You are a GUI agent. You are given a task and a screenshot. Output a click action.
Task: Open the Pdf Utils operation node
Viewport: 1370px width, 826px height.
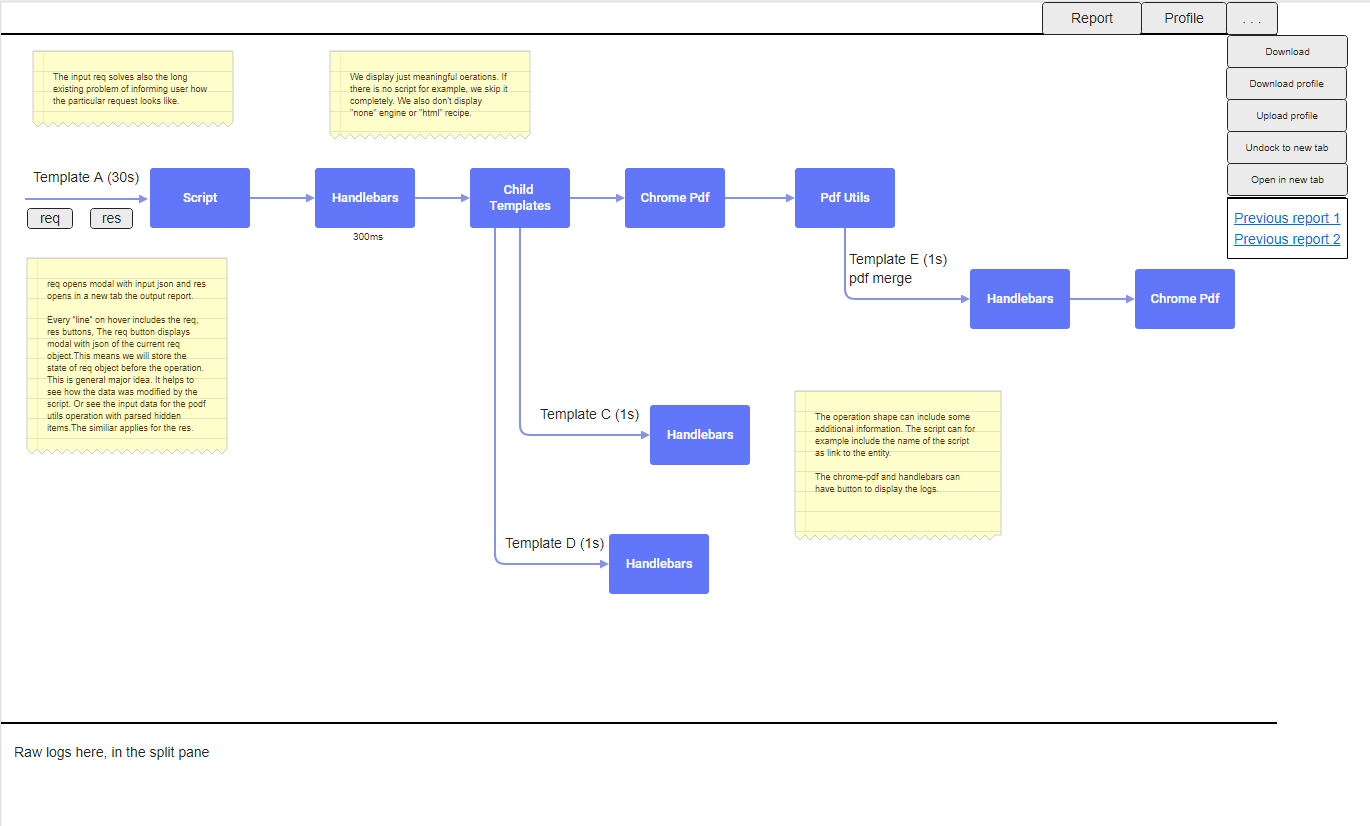tap(844, 197)
